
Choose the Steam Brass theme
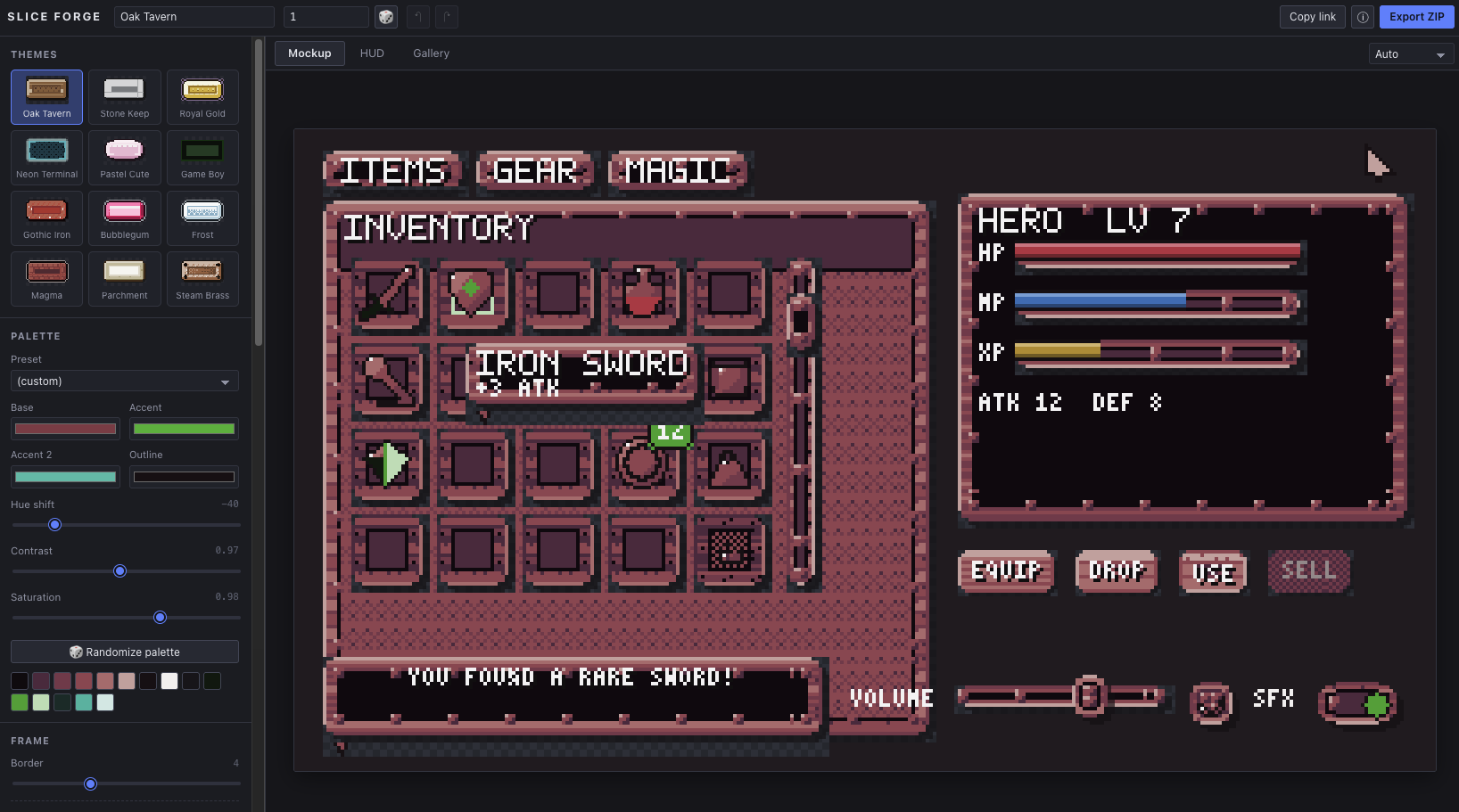pos(202,279)
